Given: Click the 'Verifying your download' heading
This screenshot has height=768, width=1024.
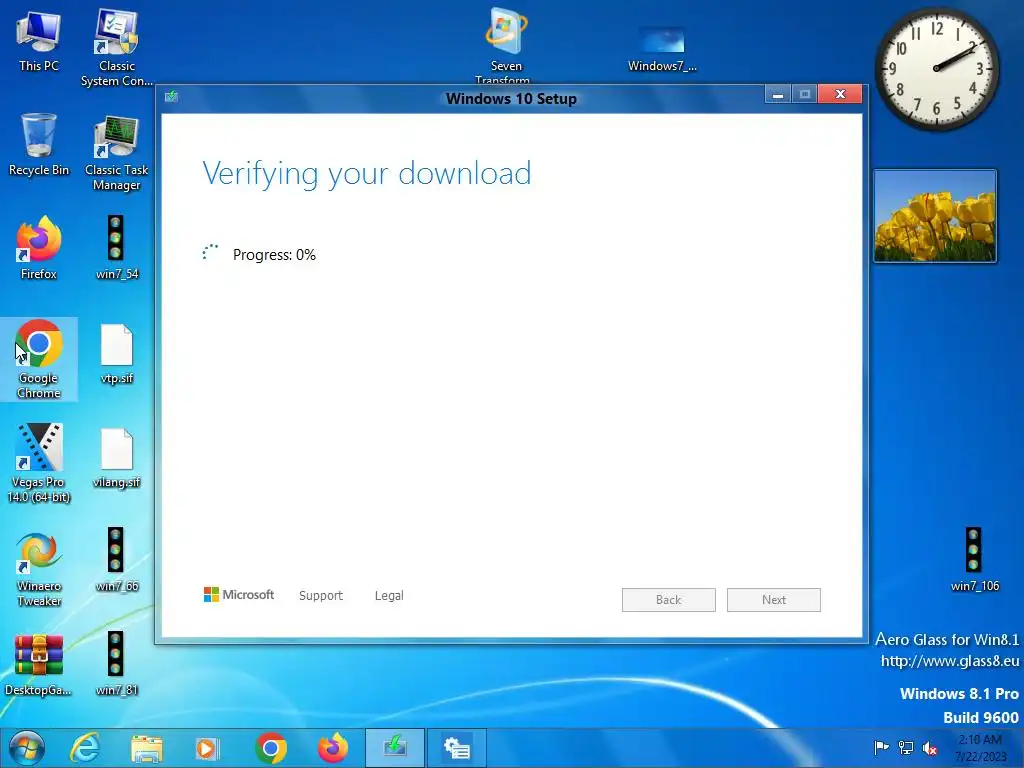Looking at the screenshot, I should point(366,174).
